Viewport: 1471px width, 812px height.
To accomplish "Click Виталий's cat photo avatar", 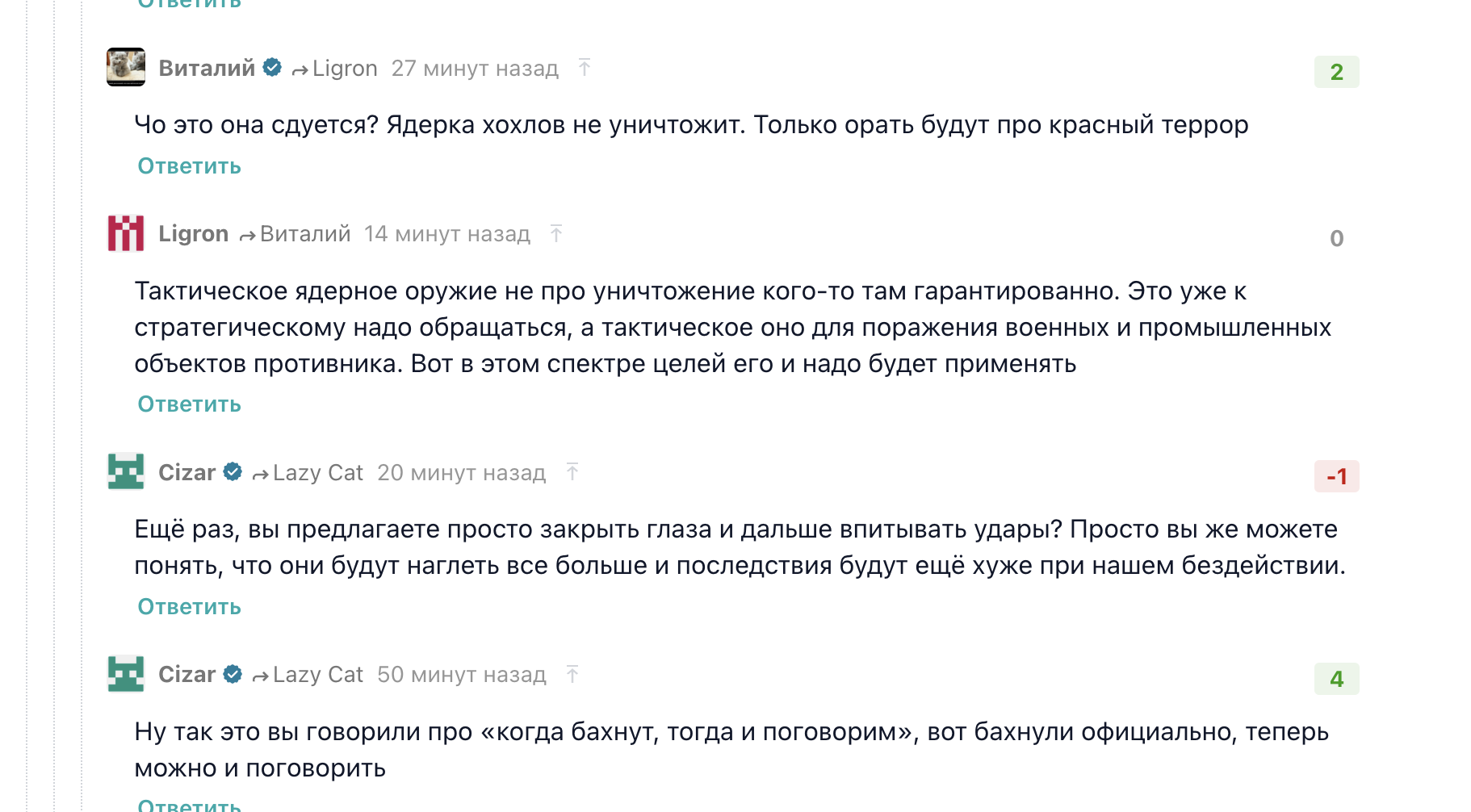I will [126, 67].
